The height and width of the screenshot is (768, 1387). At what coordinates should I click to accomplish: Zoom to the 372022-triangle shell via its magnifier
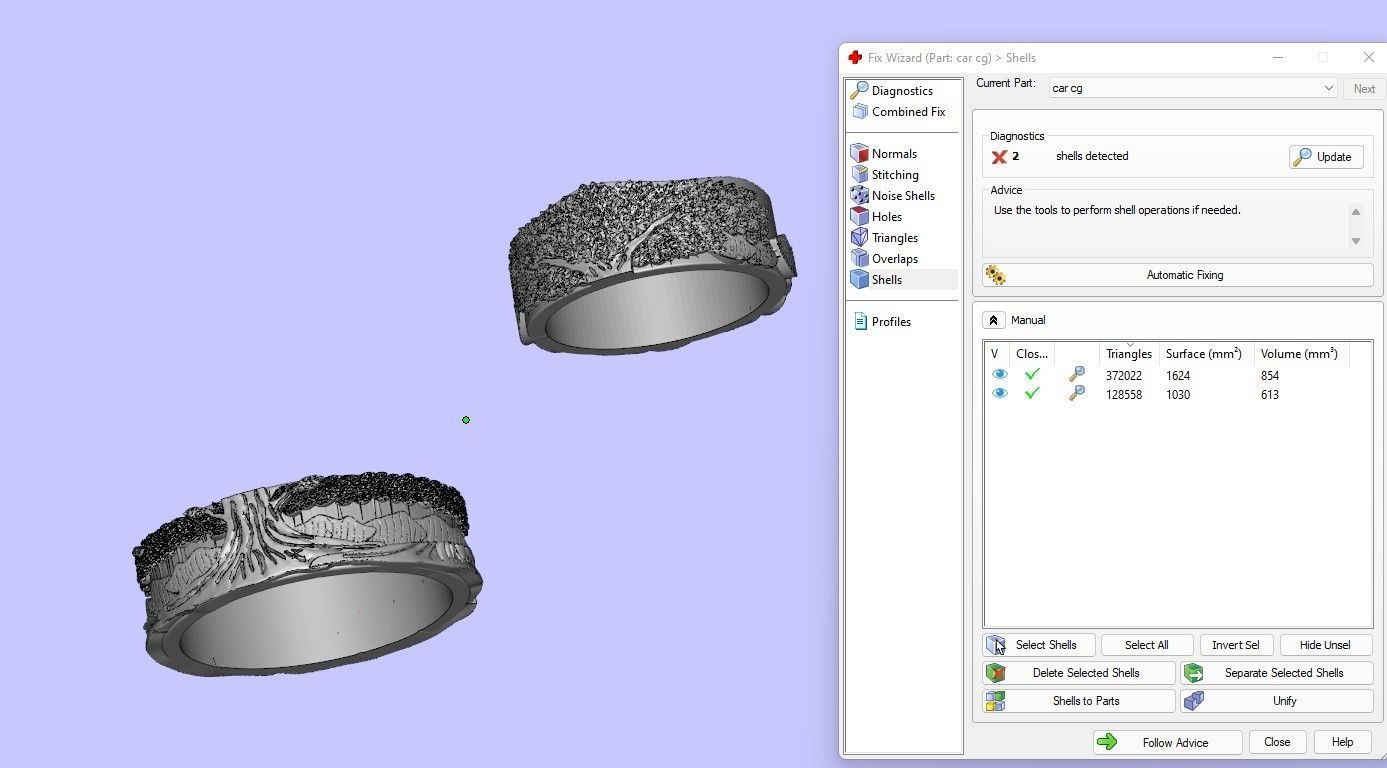point(1076,375)
